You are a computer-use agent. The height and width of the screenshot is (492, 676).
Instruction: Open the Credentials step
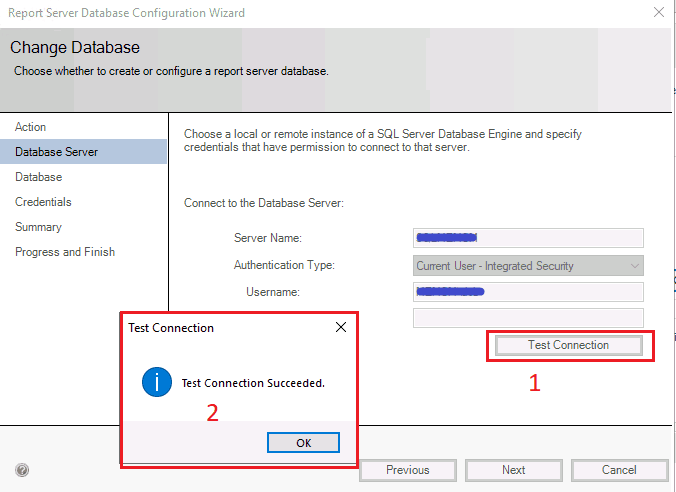pyautogui.click(x=43, y=202)
